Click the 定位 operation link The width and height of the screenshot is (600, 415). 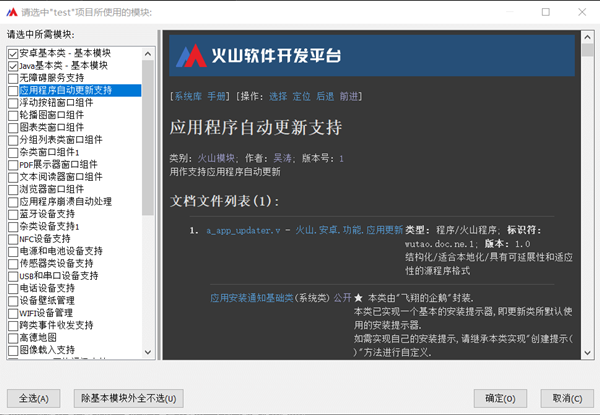(303, 97)
